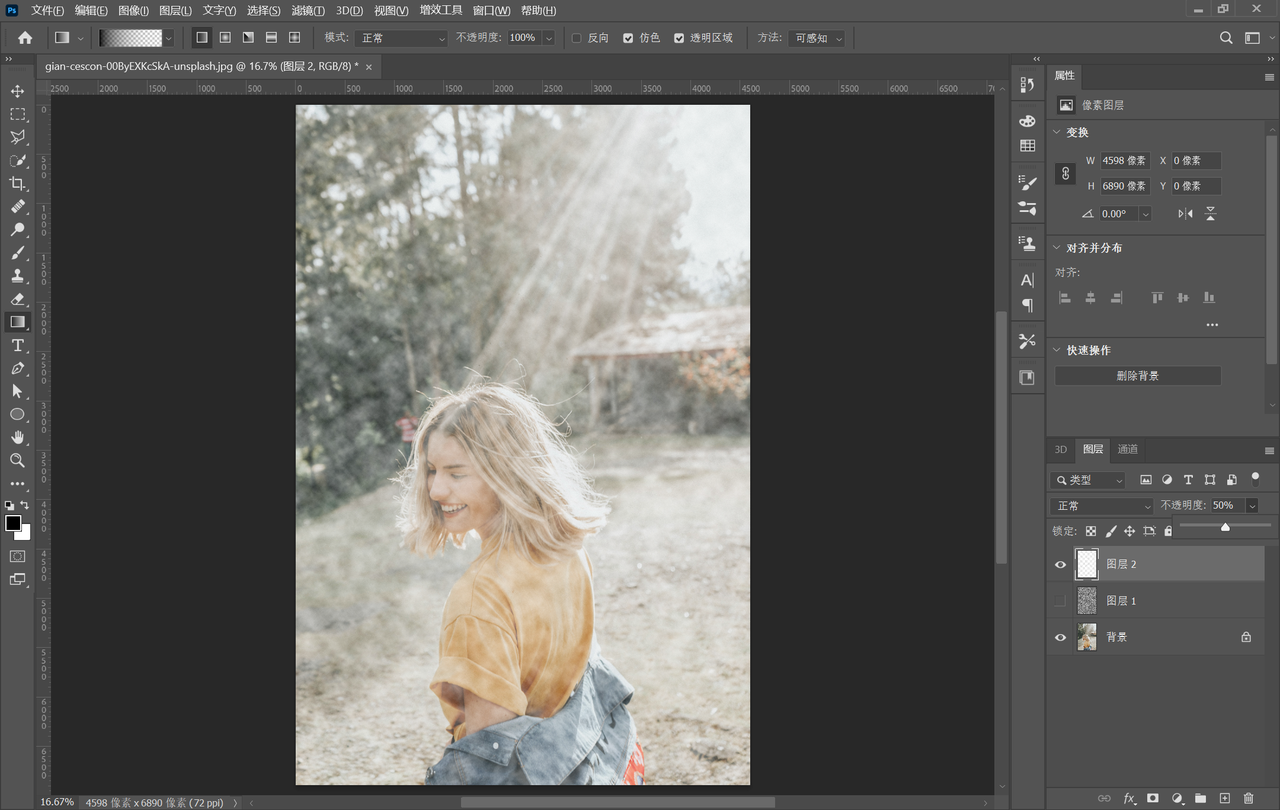Hide 图层 2 using its eye icon
Viewport: 1280px width, 810px height.
coord(1060,565)
